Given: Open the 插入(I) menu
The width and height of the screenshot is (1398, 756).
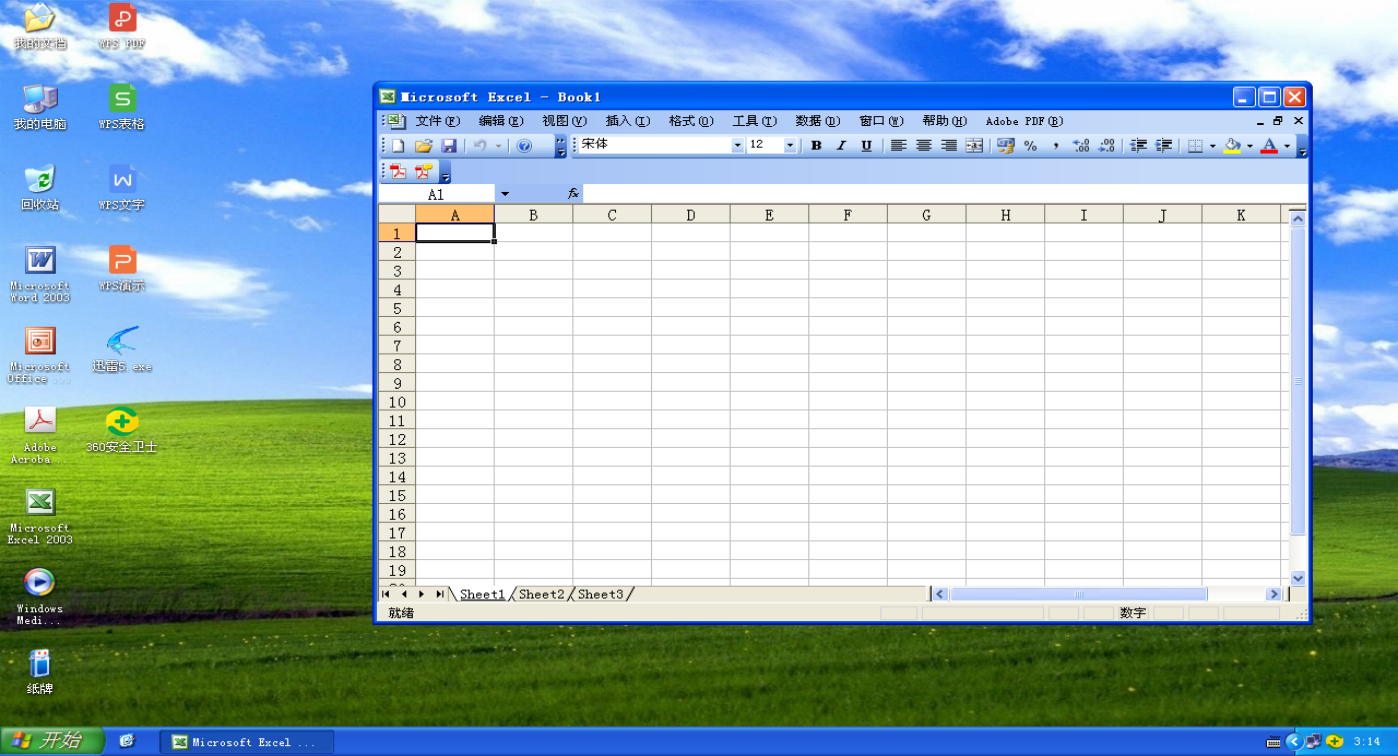Looking at the screenshot, I should coord(628,121).
